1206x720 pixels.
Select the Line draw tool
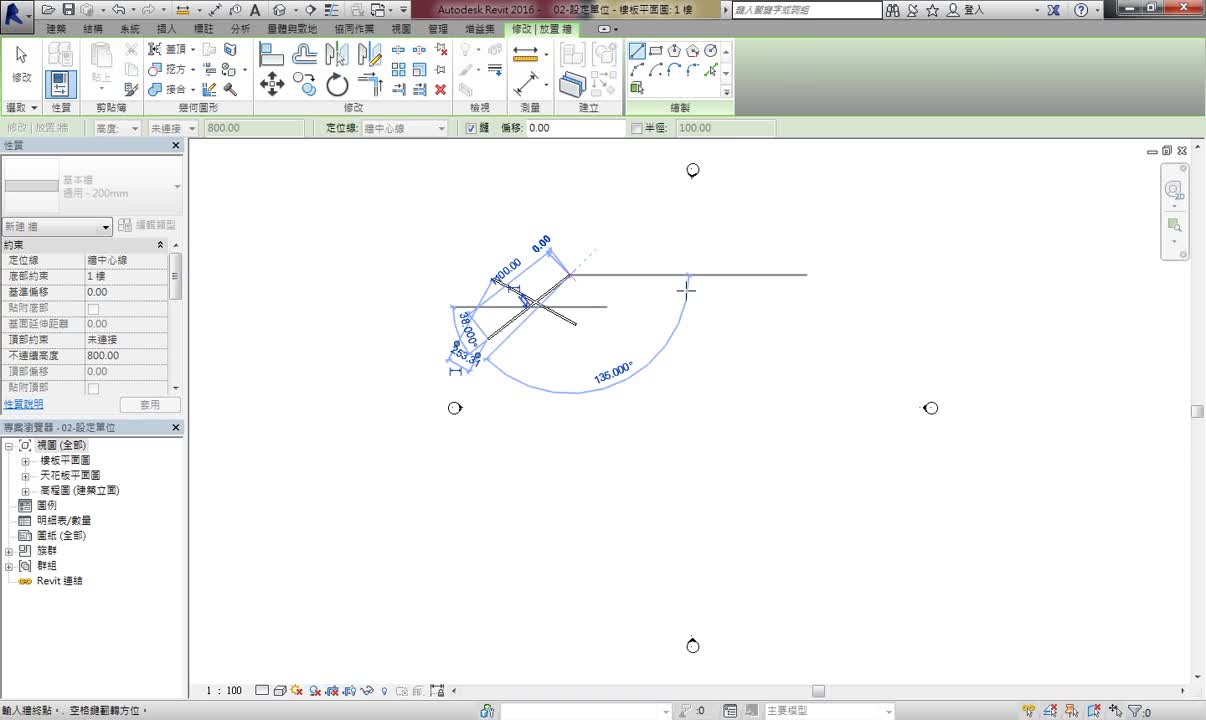click(637, 51)
